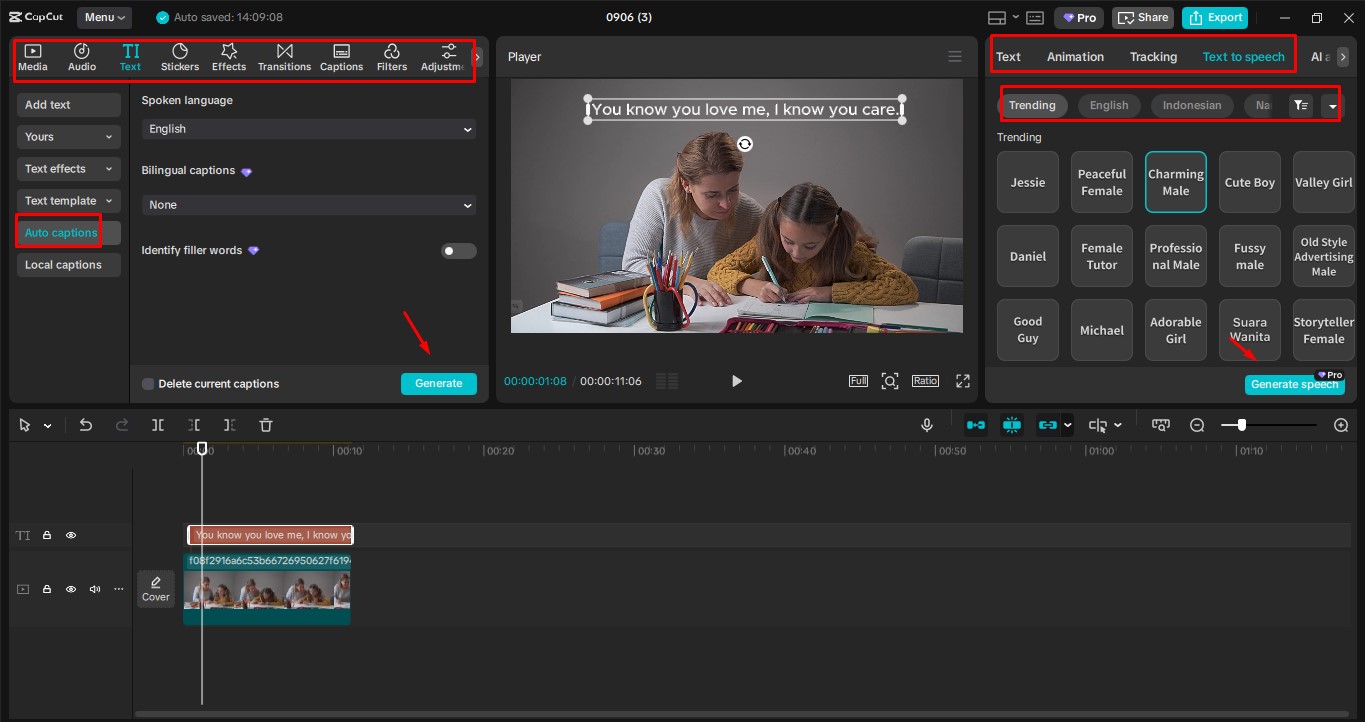Open the Spoken language dropdown
Screen dimensions: 1365x722
tap(307, 128)
